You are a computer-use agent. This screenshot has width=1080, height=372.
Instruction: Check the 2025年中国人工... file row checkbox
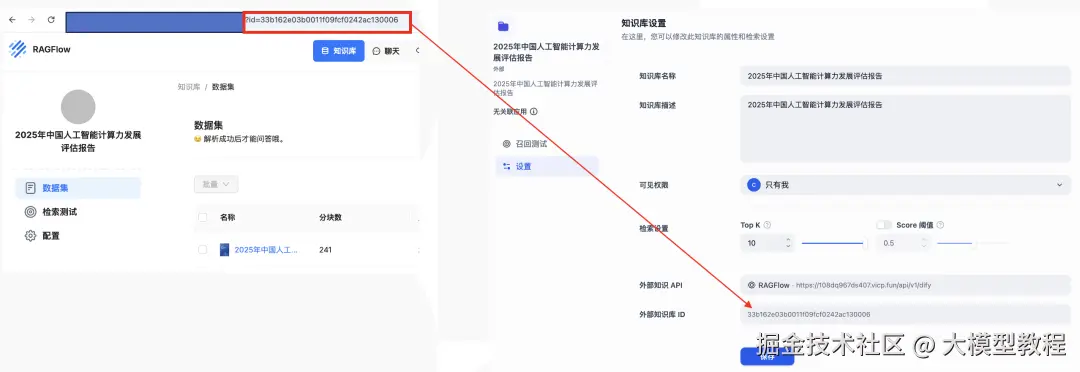202,249
